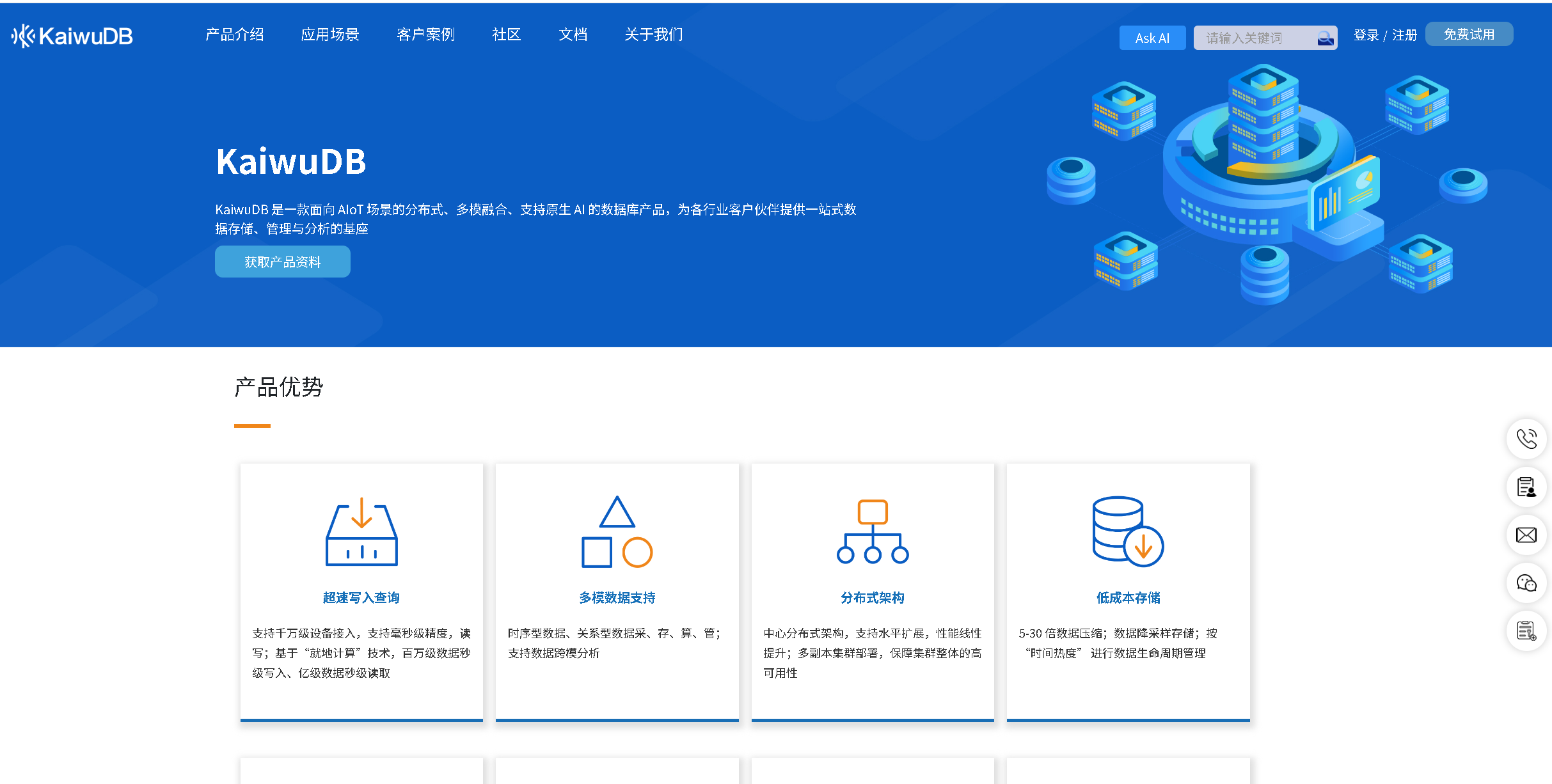
Task: Open the 文档 menu item
Action: 573,35
